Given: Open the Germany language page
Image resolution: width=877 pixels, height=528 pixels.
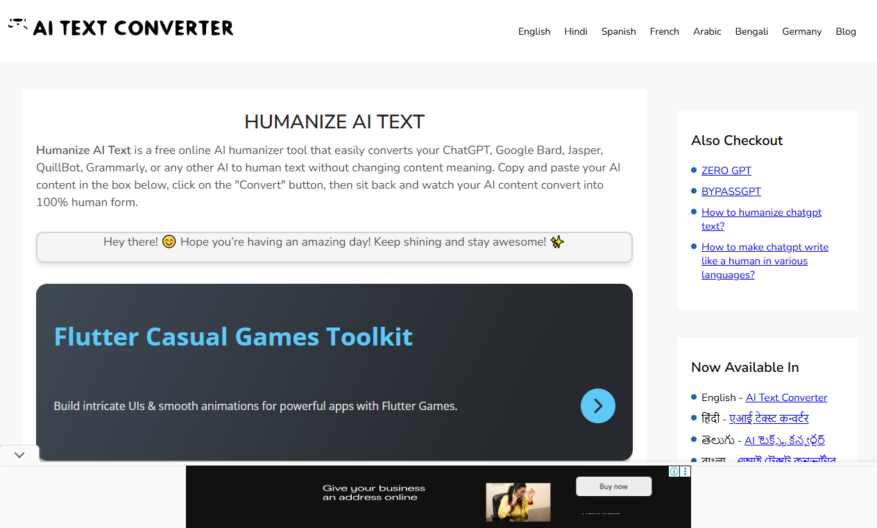Looking at the screenshot, I should pos(801,31).
